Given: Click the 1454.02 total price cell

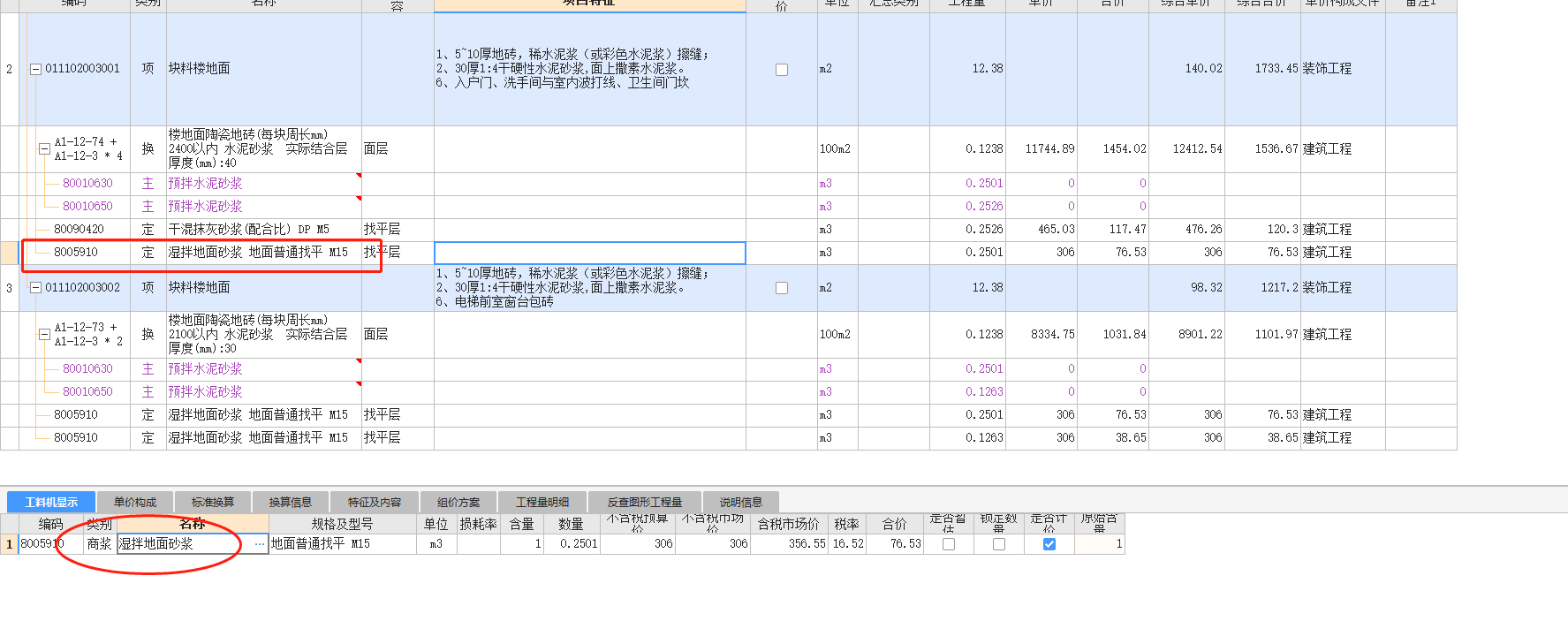Looking at the screenshot, I should 1113,149.
